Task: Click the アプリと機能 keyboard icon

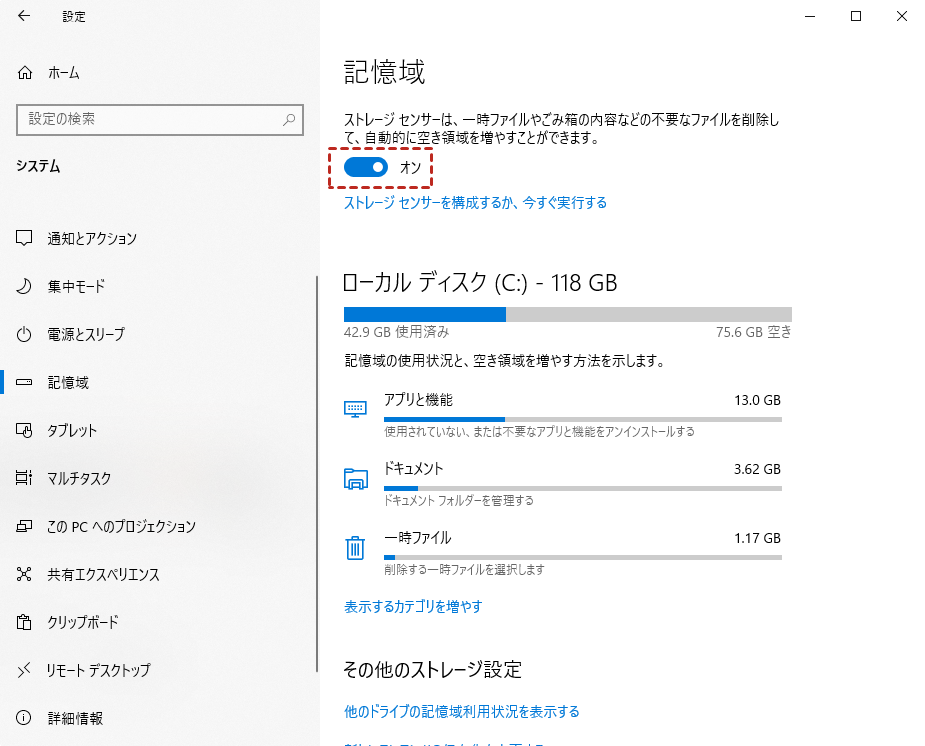Action: coord(355,409)
